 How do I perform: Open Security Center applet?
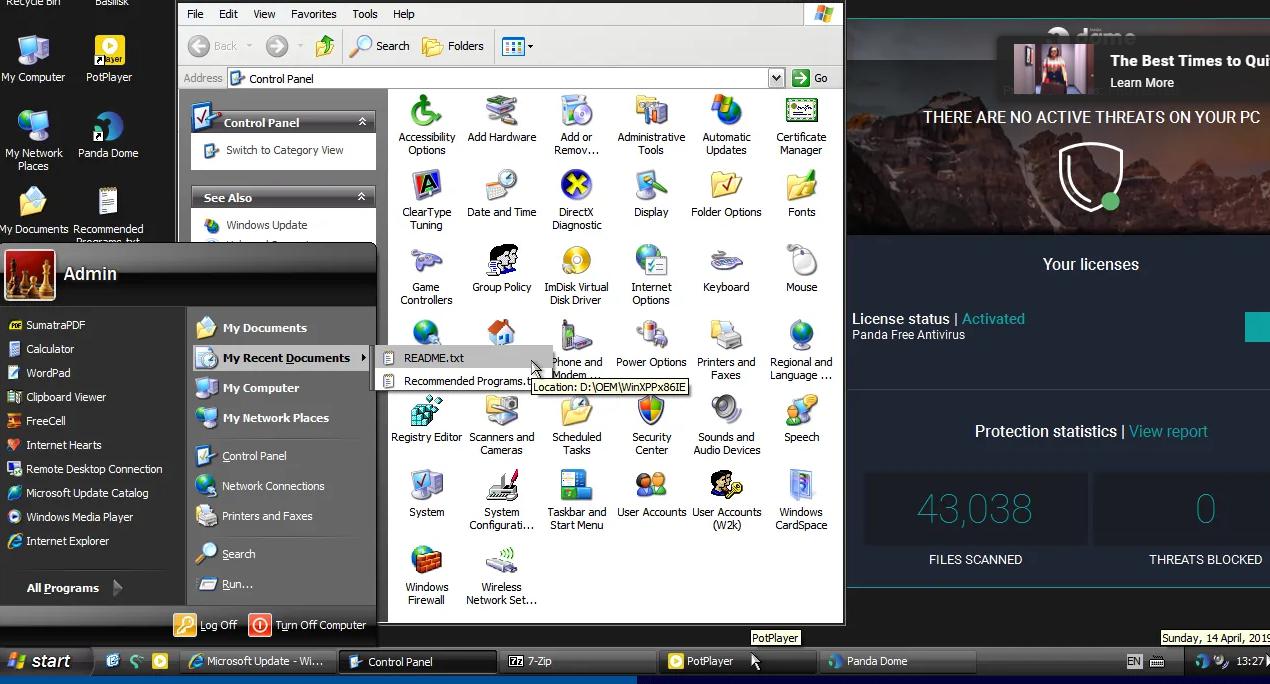(651, 425)
